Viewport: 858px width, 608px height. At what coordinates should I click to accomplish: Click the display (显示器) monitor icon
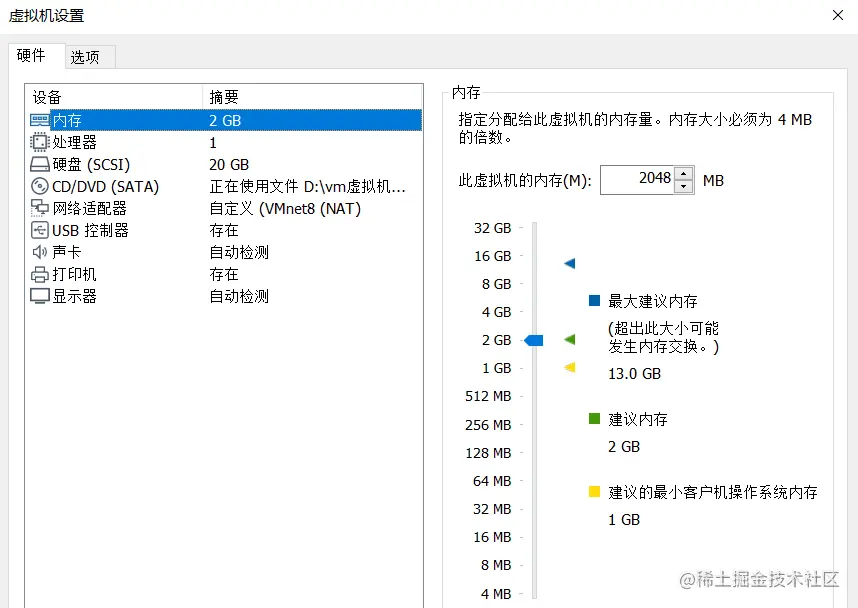tap(39, 296)
